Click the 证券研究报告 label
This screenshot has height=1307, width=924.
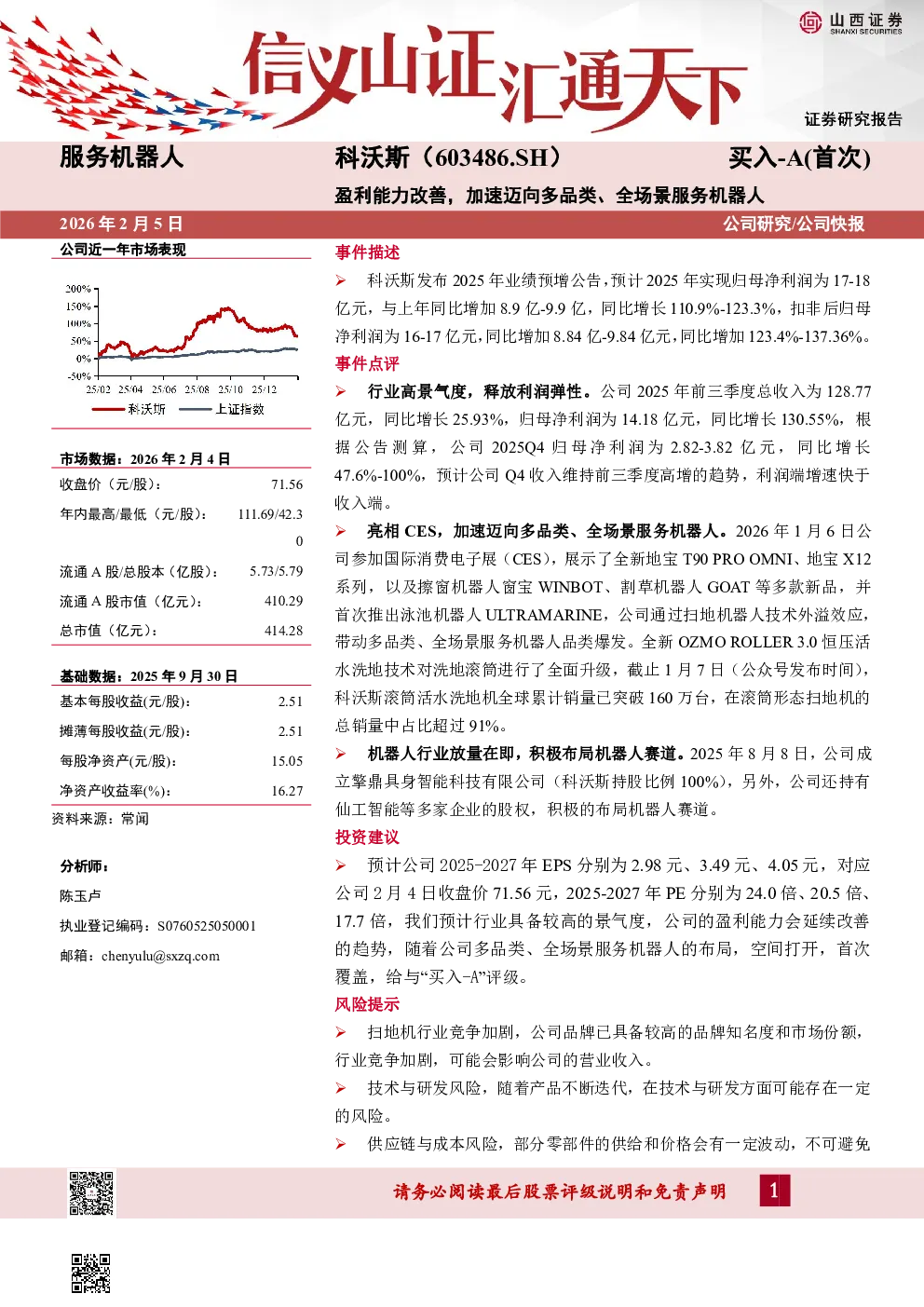click(x=853, y=119)
